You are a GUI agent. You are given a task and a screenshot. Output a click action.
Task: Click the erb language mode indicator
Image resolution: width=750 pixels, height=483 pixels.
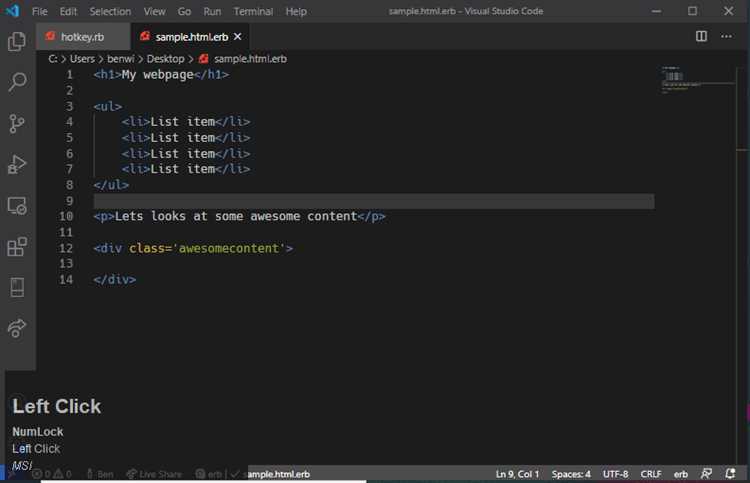[x=681, y=474]
